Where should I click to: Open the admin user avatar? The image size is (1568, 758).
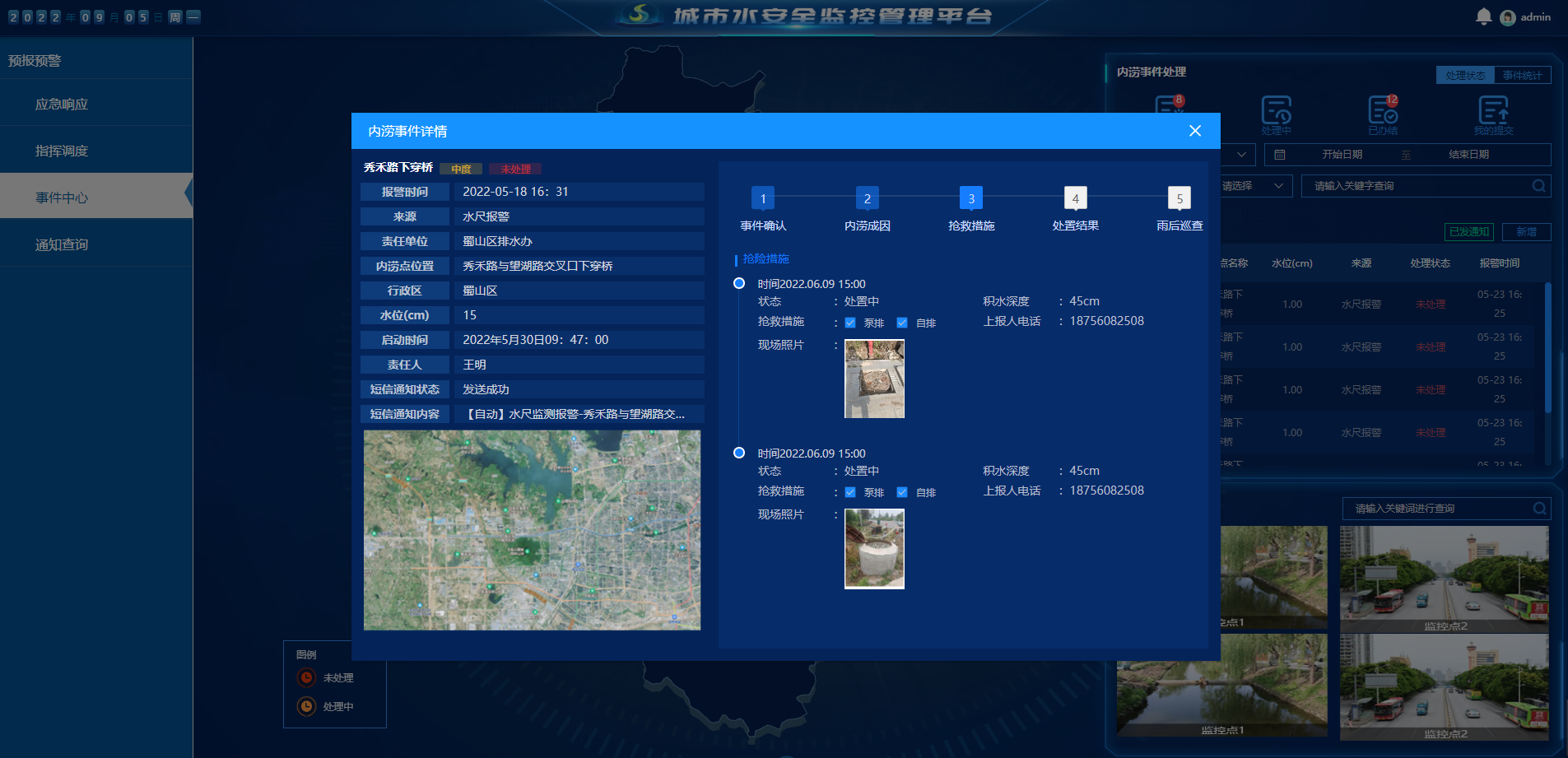[x=1507, y=17]
